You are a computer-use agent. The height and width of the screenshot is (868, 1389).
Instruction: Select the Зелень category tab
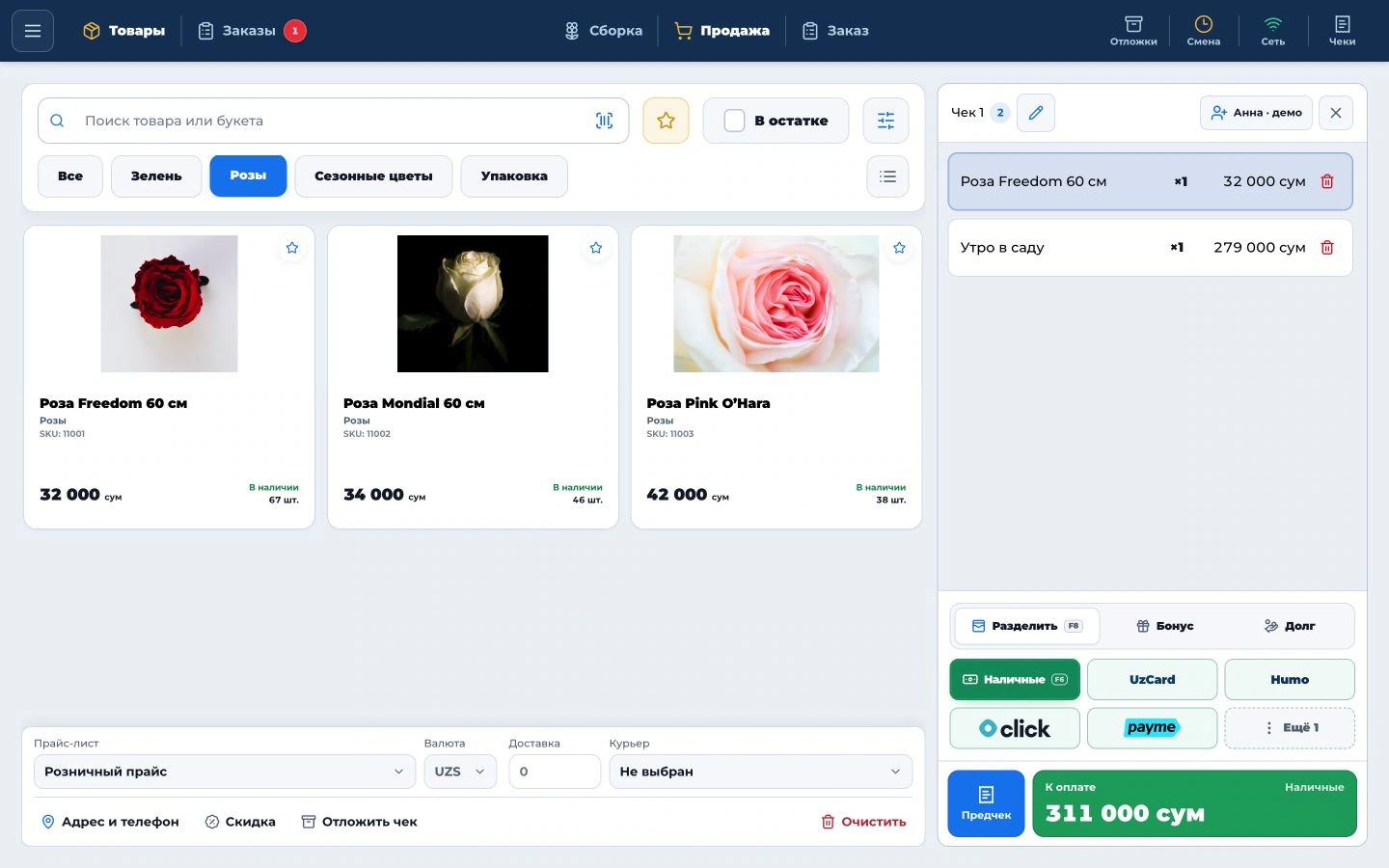pos(156,176)
